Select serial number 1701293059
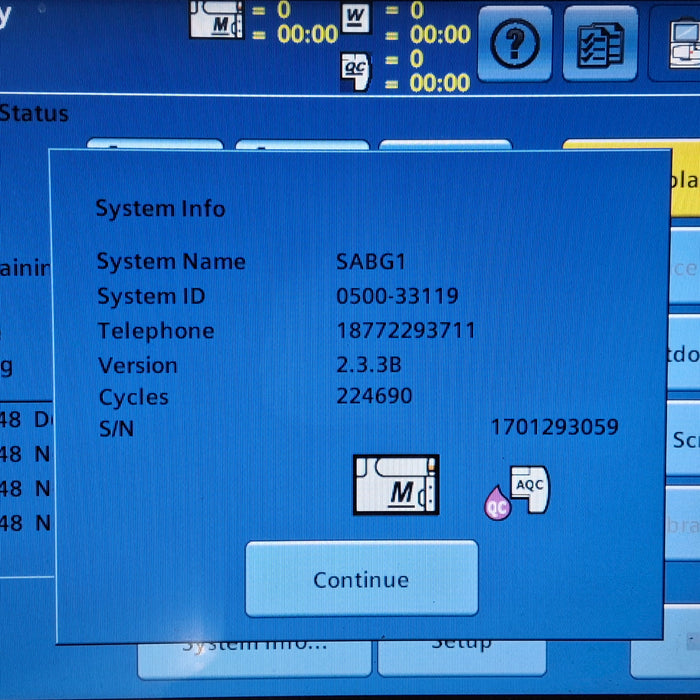The height and width of the screenshot is (700, 700). click(x=554, y=427)
